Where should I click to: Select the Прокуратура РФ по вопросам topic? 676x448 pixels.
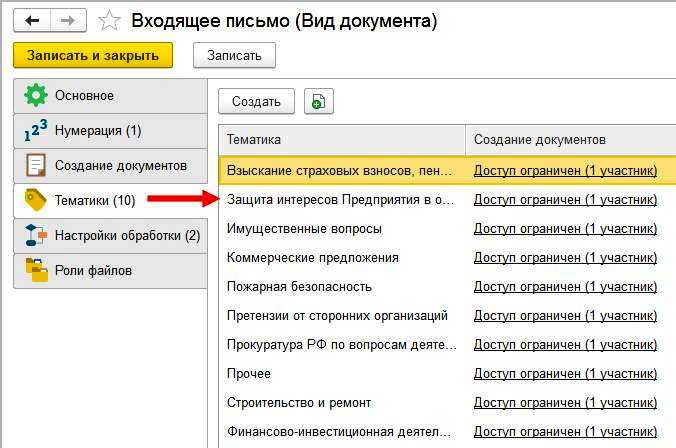(341, 345)
